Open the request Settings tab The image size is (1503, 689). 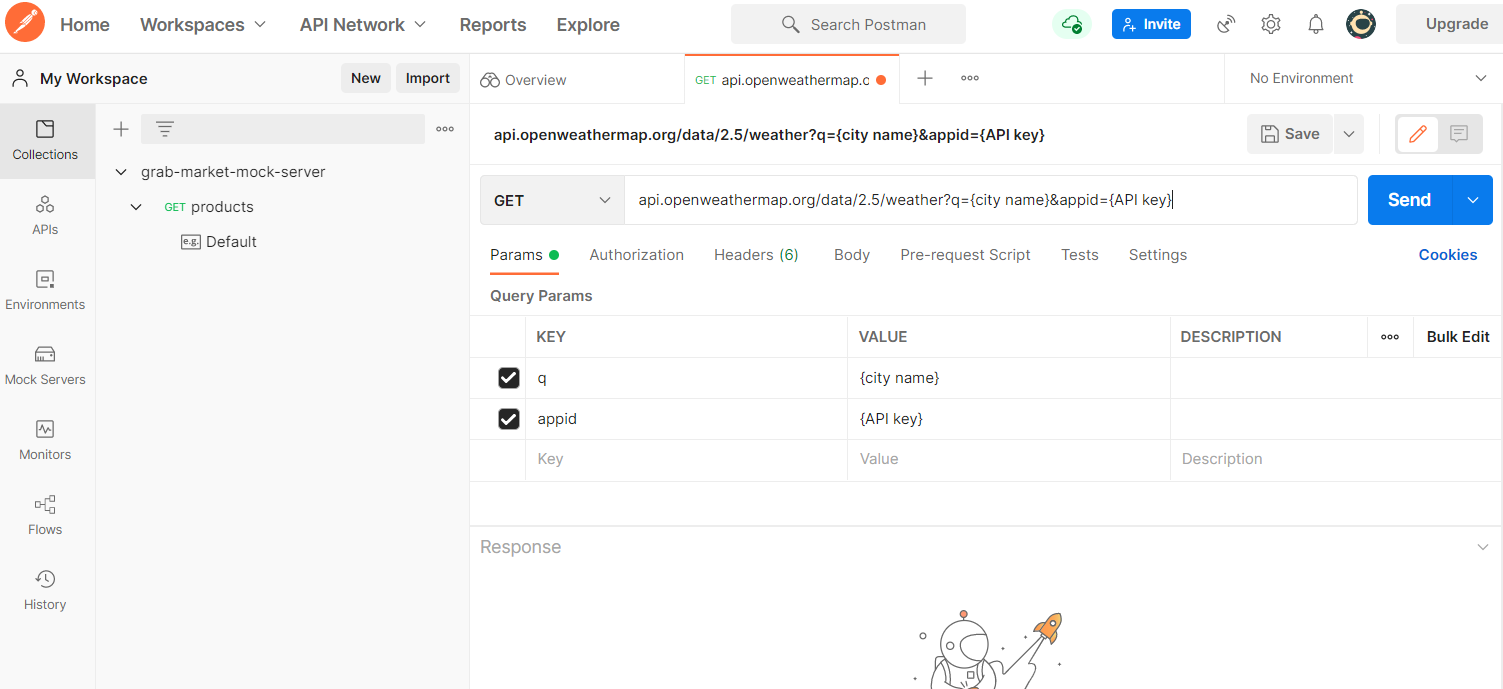click(1158, 255)
